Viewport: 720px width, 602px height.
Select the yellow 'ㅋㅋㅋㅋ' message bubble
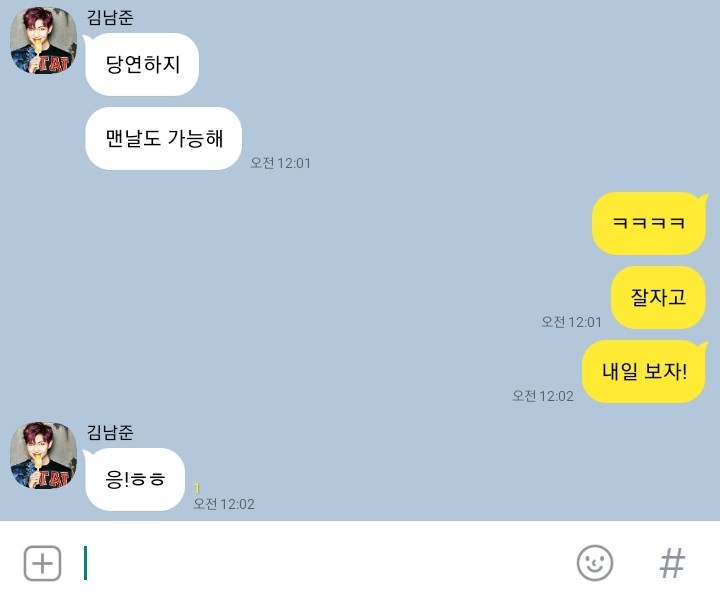click(649, 223)
